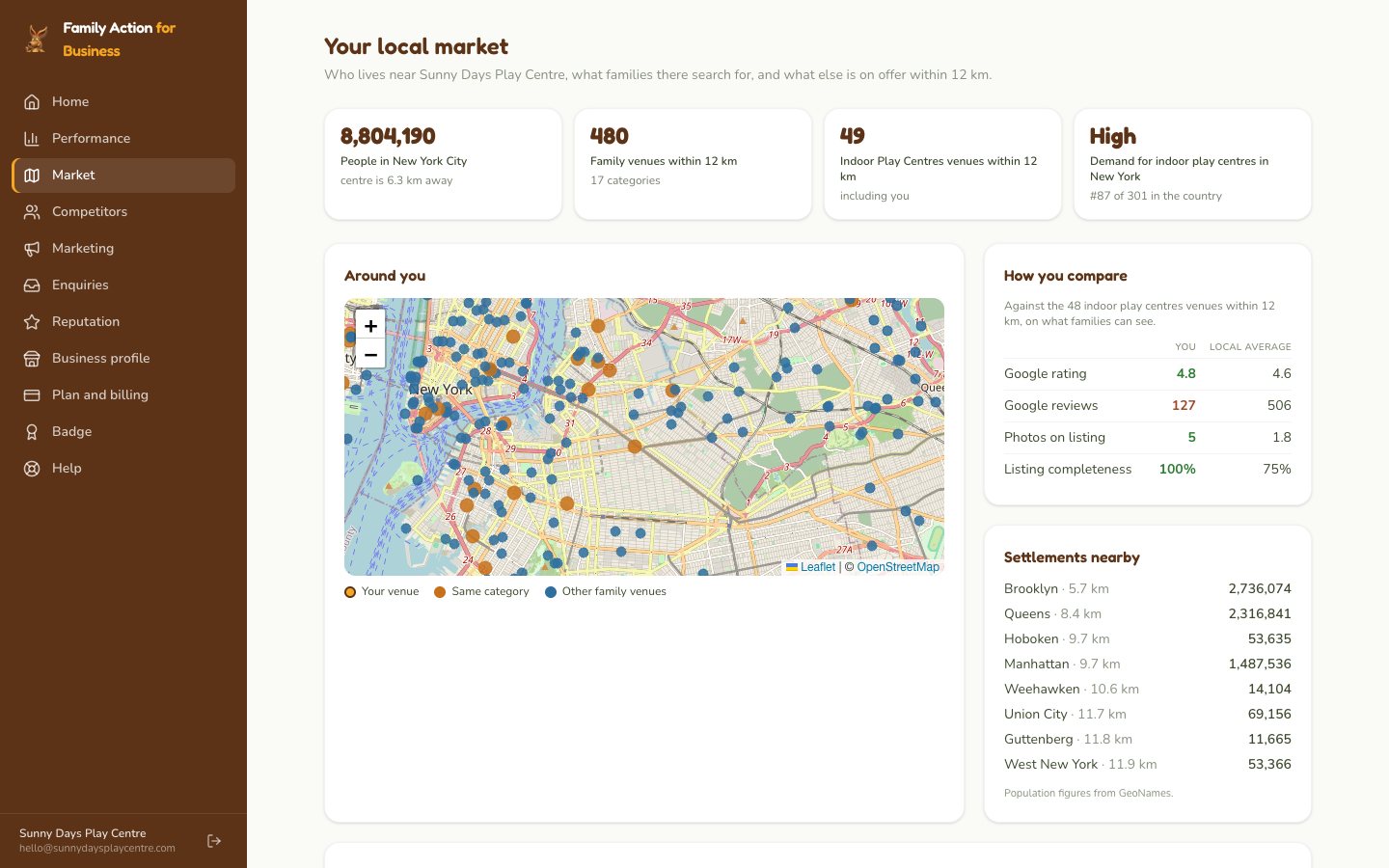Click the Plan and billing card icon

[x=32, y=394]
